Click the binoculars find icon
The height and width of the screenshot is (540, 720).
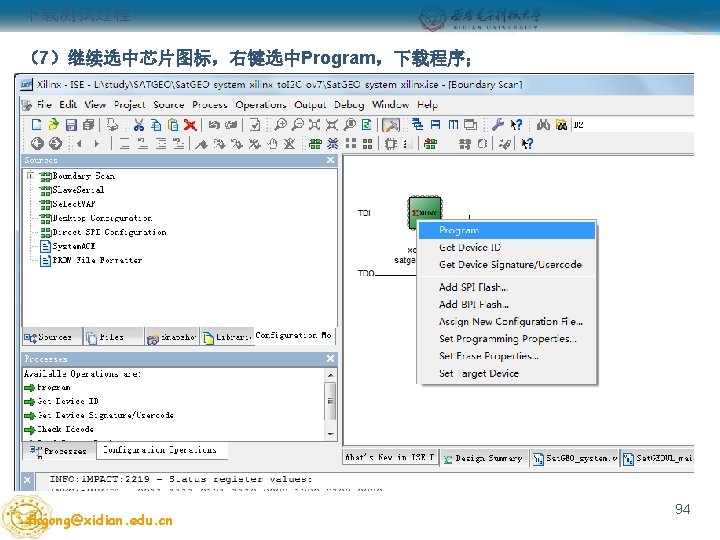pos(543,124)
